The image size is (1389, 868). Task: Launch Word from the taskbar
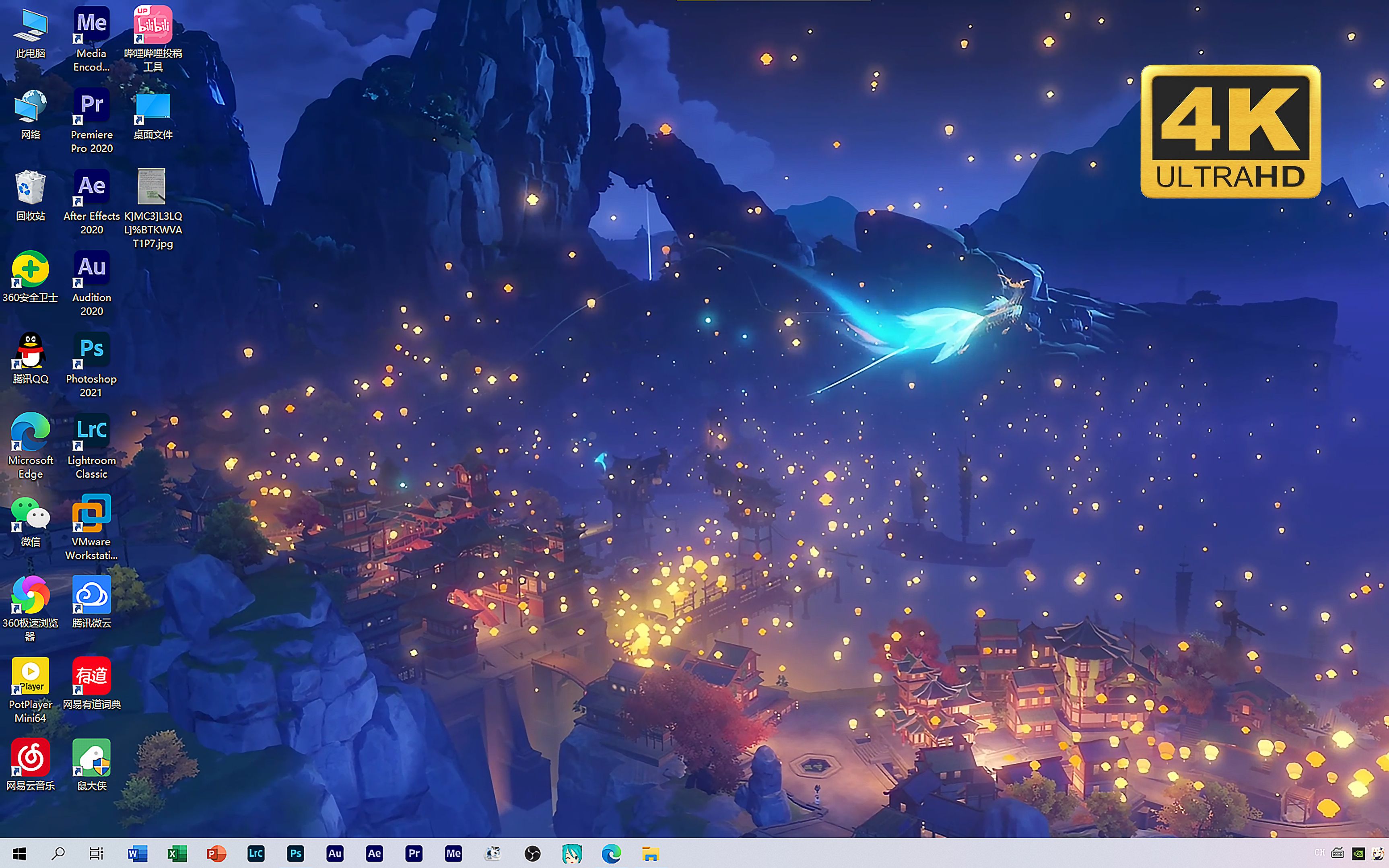tap(137, 854)
